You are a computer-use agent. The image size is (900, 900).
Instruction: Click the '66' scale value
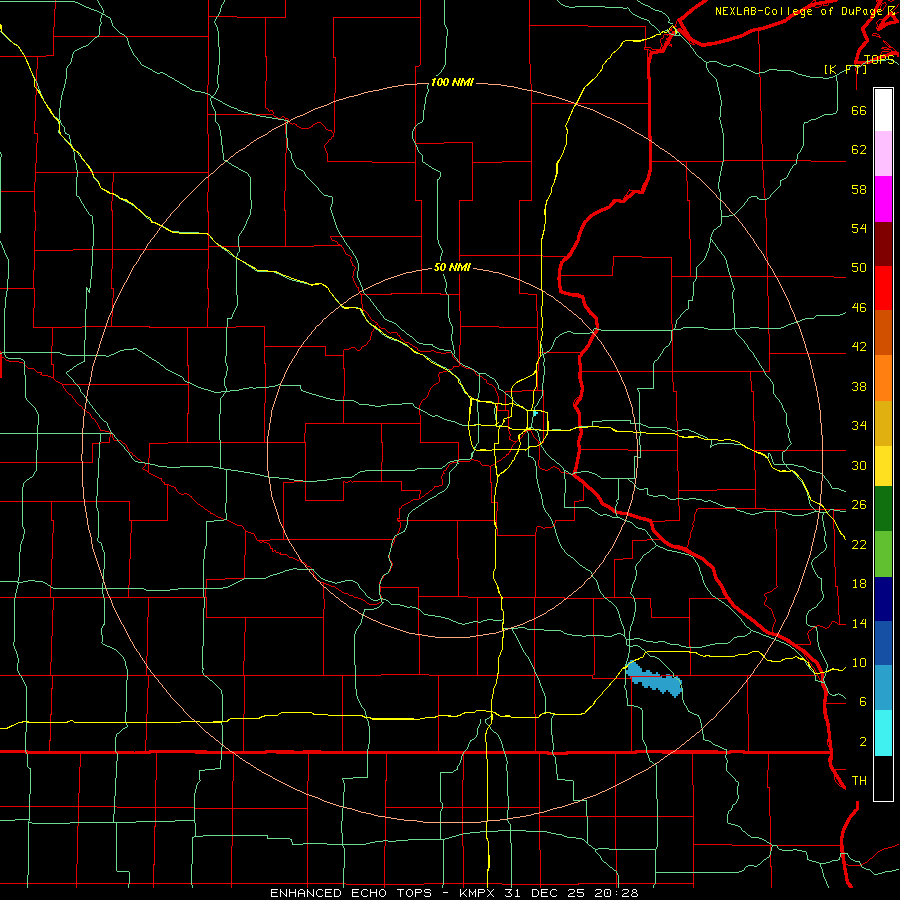(859, 111)
